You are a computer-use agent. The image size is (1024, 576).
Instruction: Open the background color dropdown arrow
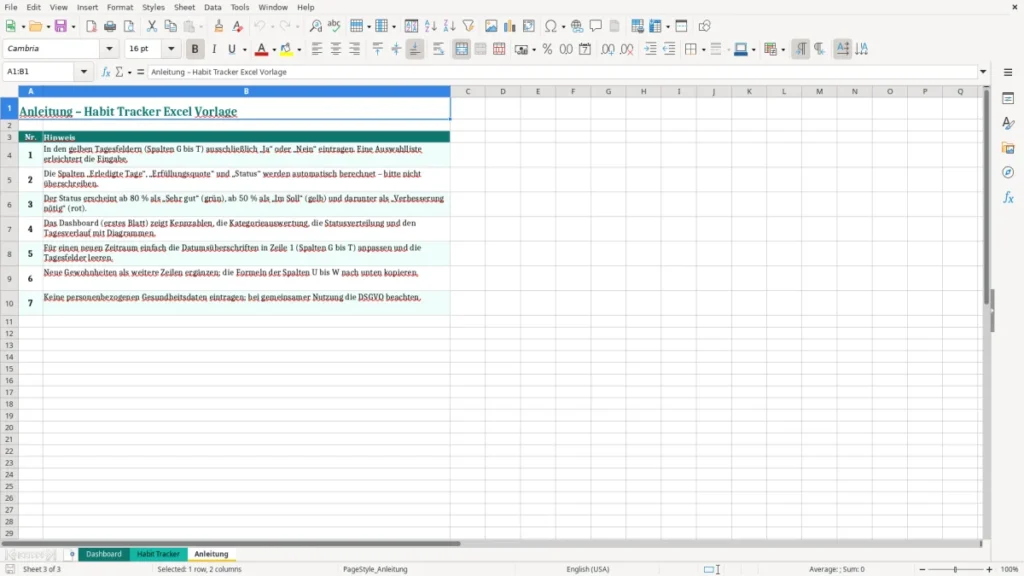point(299,50)
